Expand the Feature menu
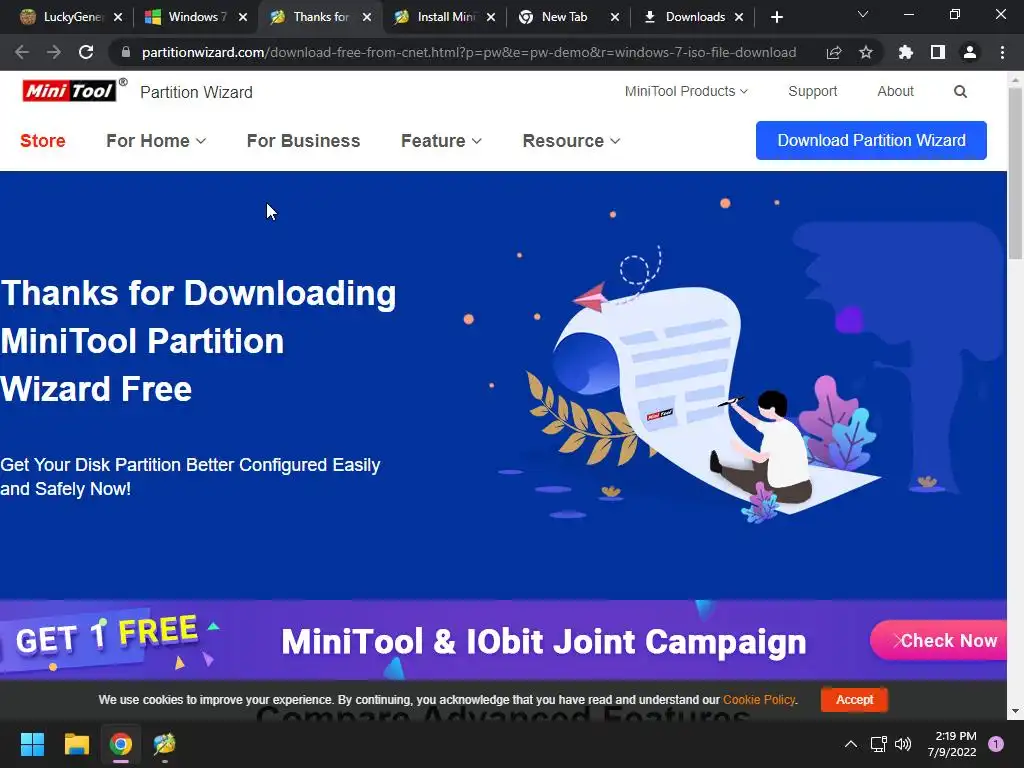Screen dimensions: 1024x768 (441, 140)
